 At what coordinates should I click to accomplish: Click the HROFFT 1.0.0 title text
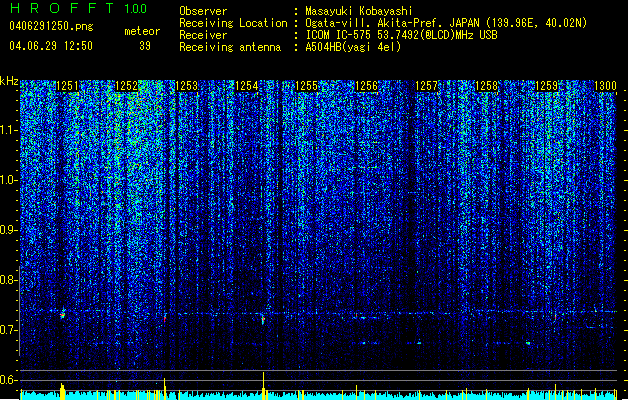point(79,8)
